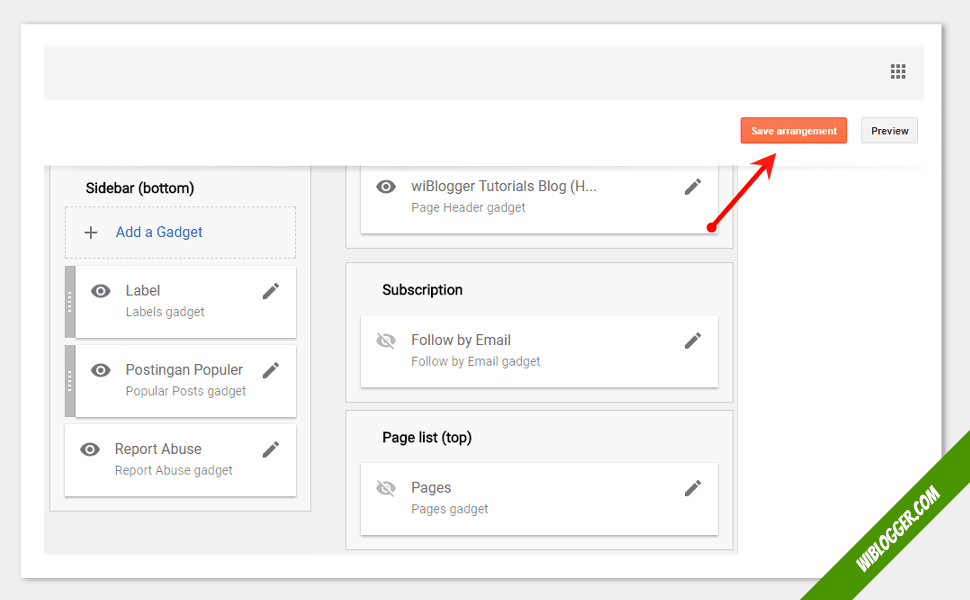Edit the Postingan Populer gadget
Image resolution: width=970 pixels, height=600 pixels.
coord(271,370)
